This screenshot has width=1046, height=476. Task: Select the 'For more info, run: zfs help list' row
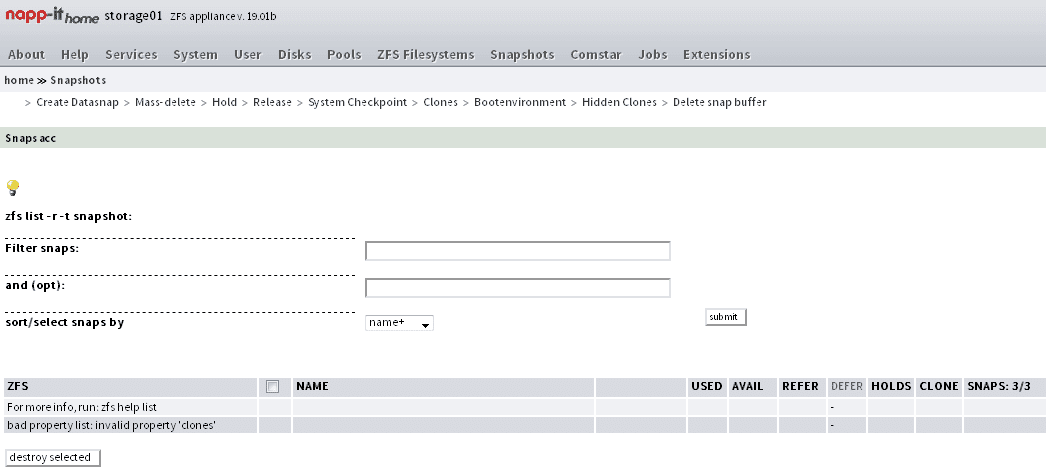point(525,407)
